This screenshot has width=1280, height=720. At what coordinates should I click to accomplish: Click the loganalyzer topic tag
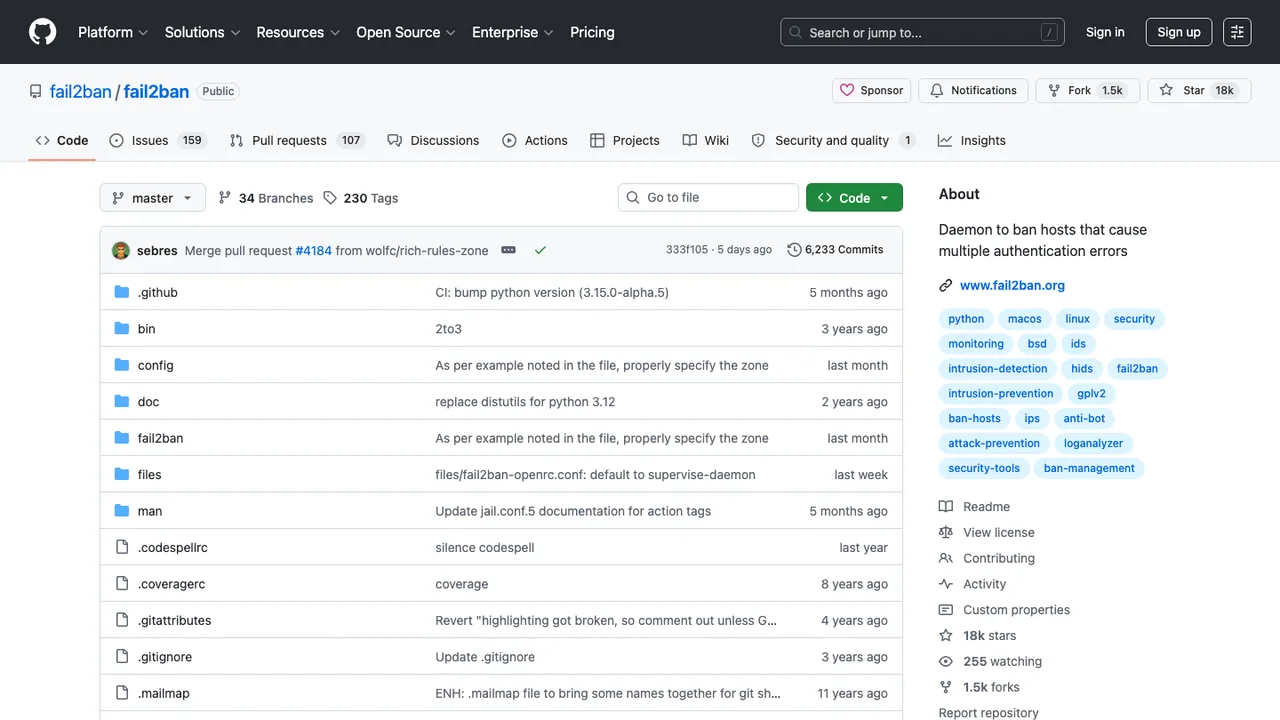click(1093, 443)
